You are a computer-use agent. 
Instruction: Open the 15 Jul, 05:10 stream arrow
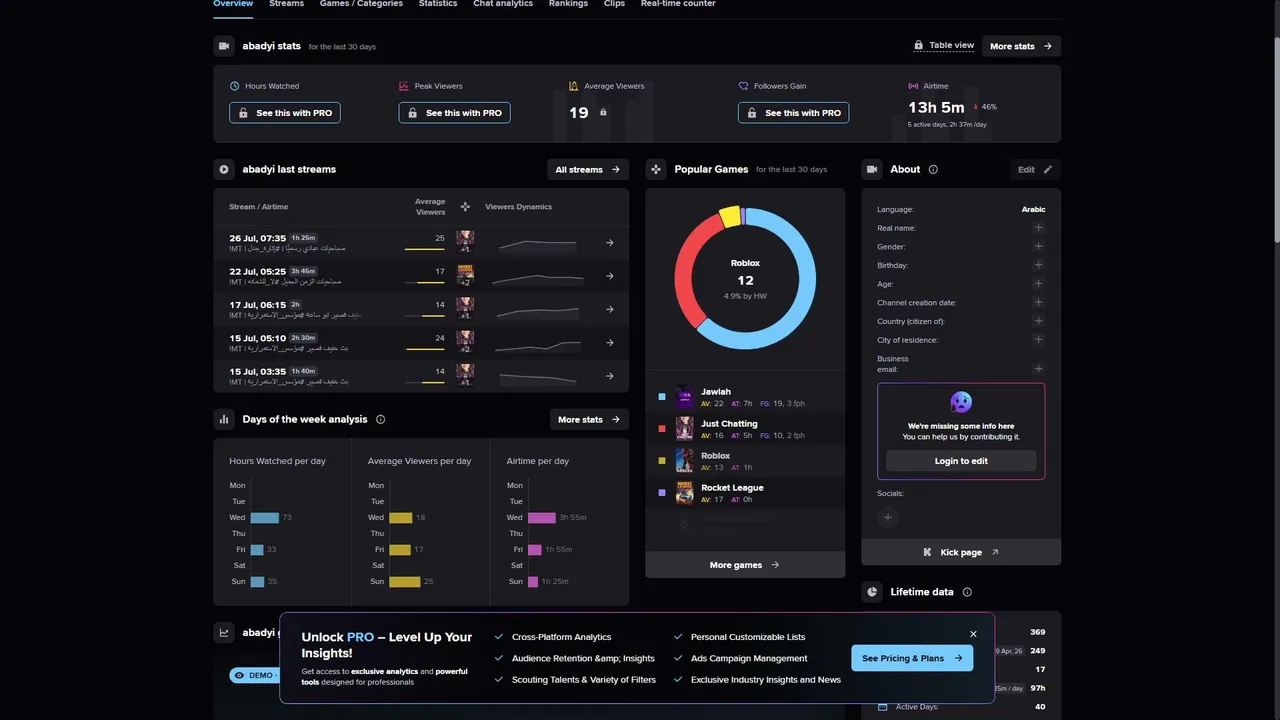click(610, 343)
